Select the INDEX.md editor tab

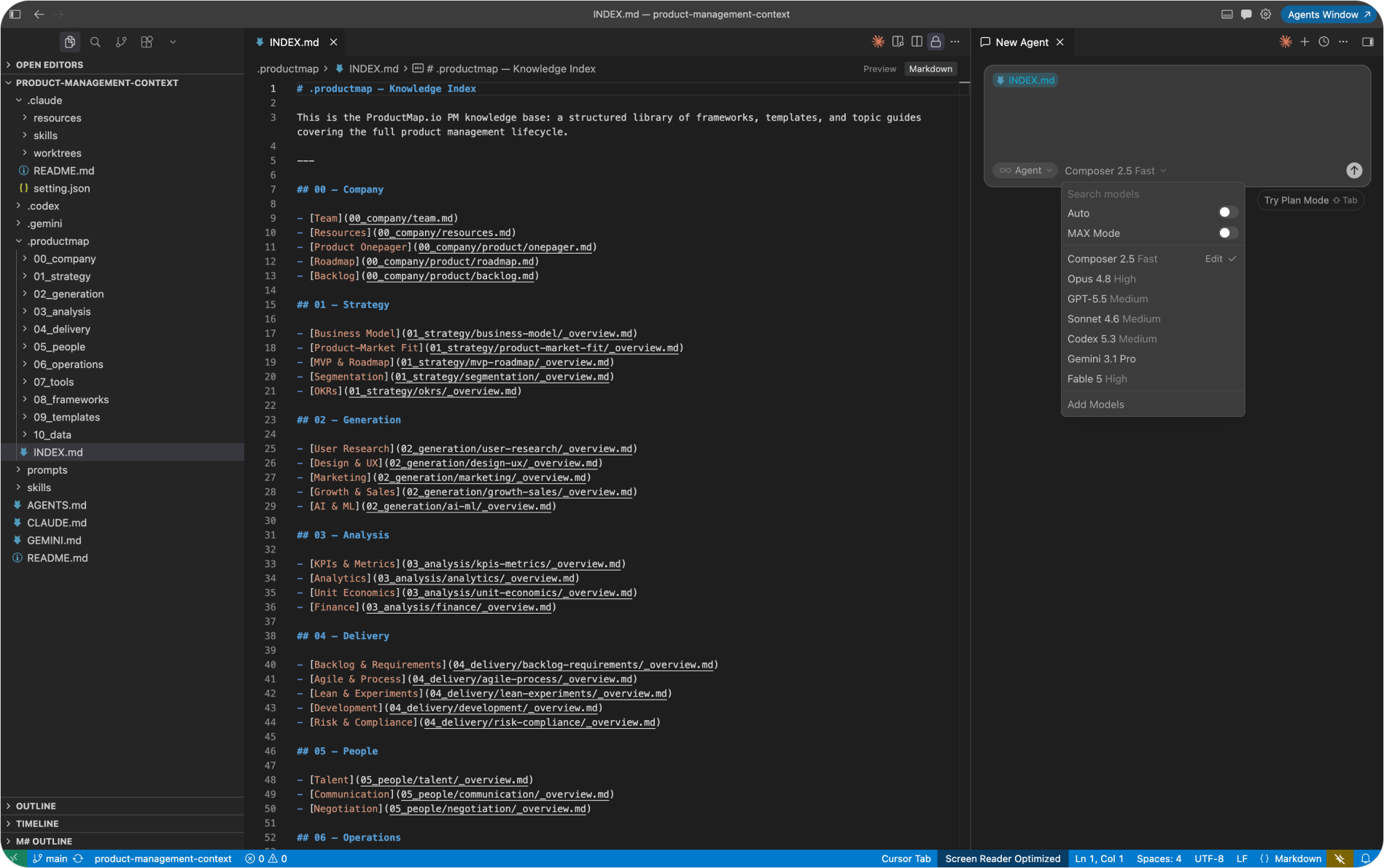click(x=294, y=42)
